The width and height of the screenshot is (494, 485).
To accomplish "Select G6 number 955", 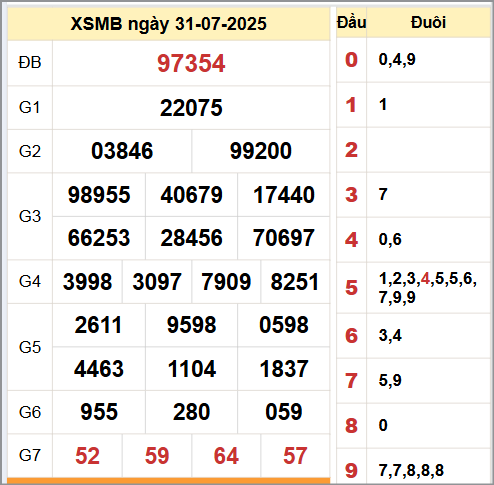I will pyautogui.click(x=99, y=412).
